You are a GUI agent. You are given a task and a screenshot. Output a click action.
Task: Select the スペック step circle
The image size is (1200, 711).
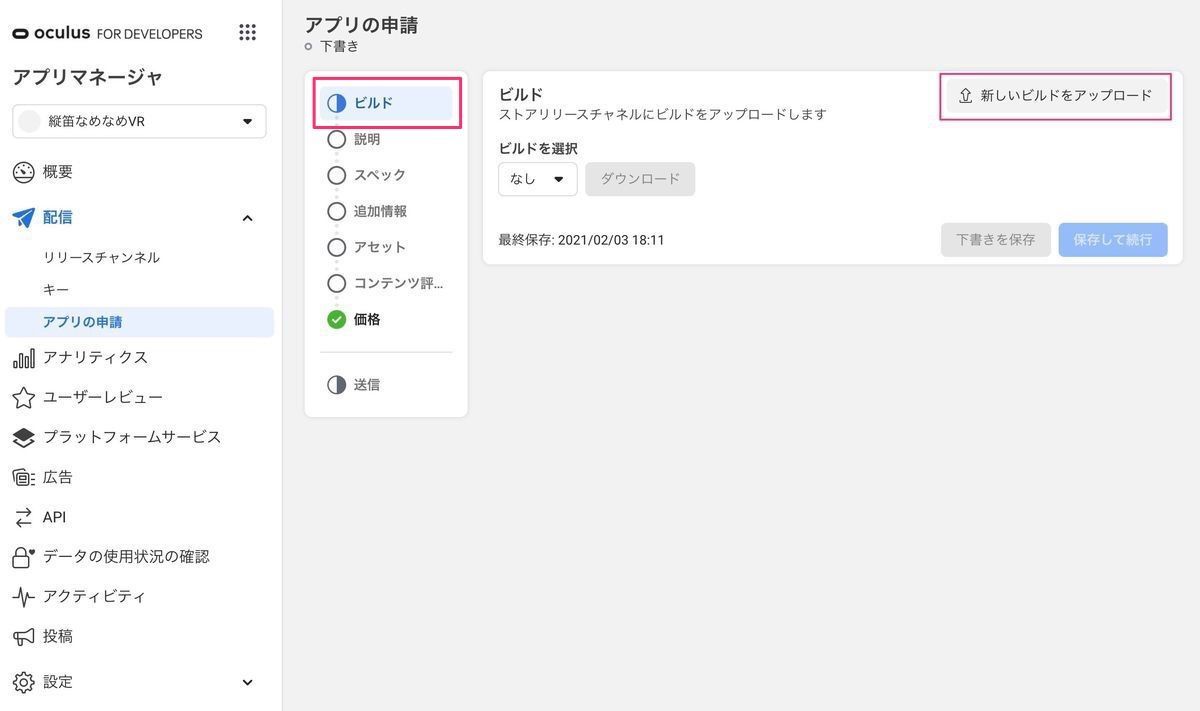(x=337, y=175)
